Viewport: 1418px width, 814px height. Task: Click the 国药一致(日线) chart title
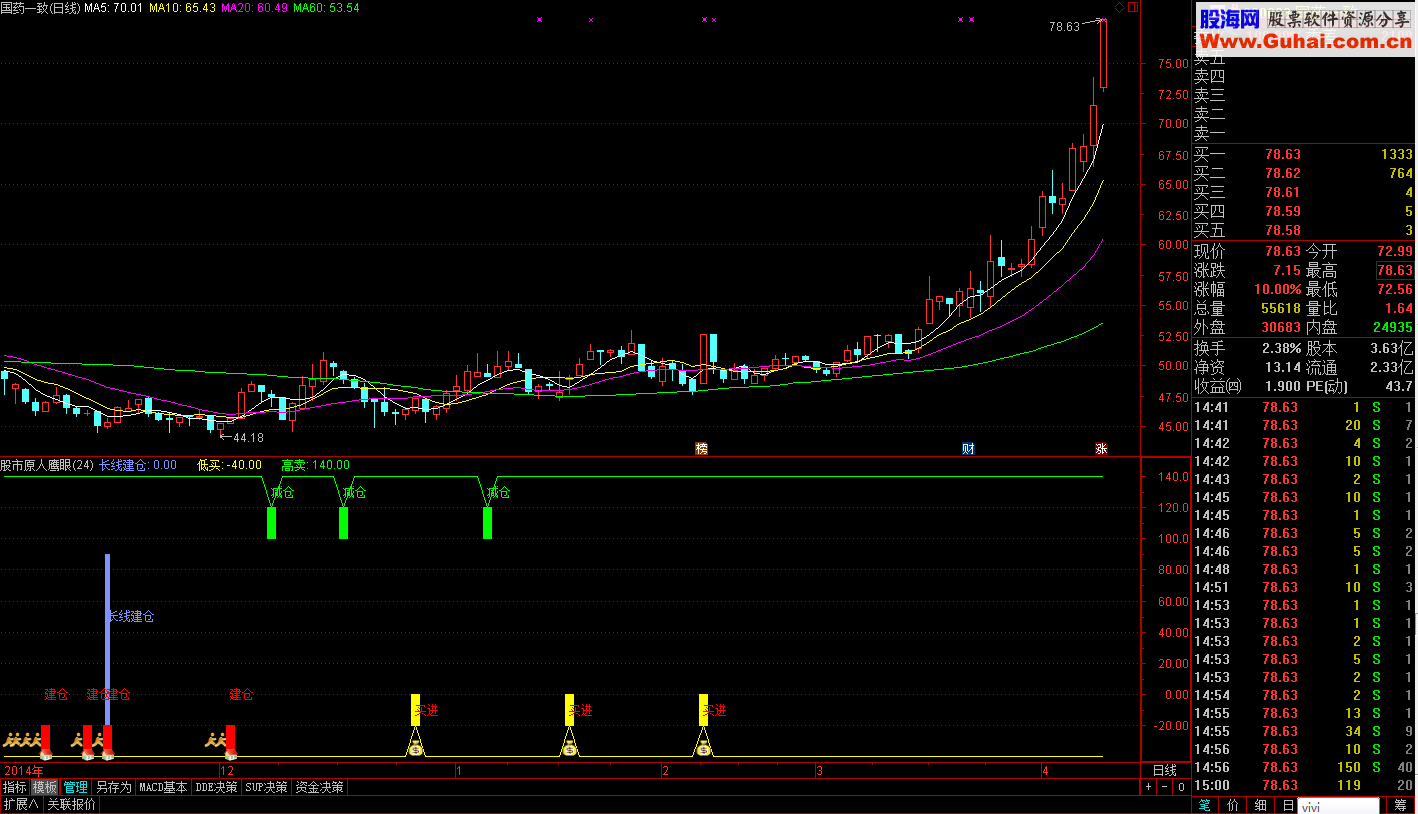coord(40,8)
